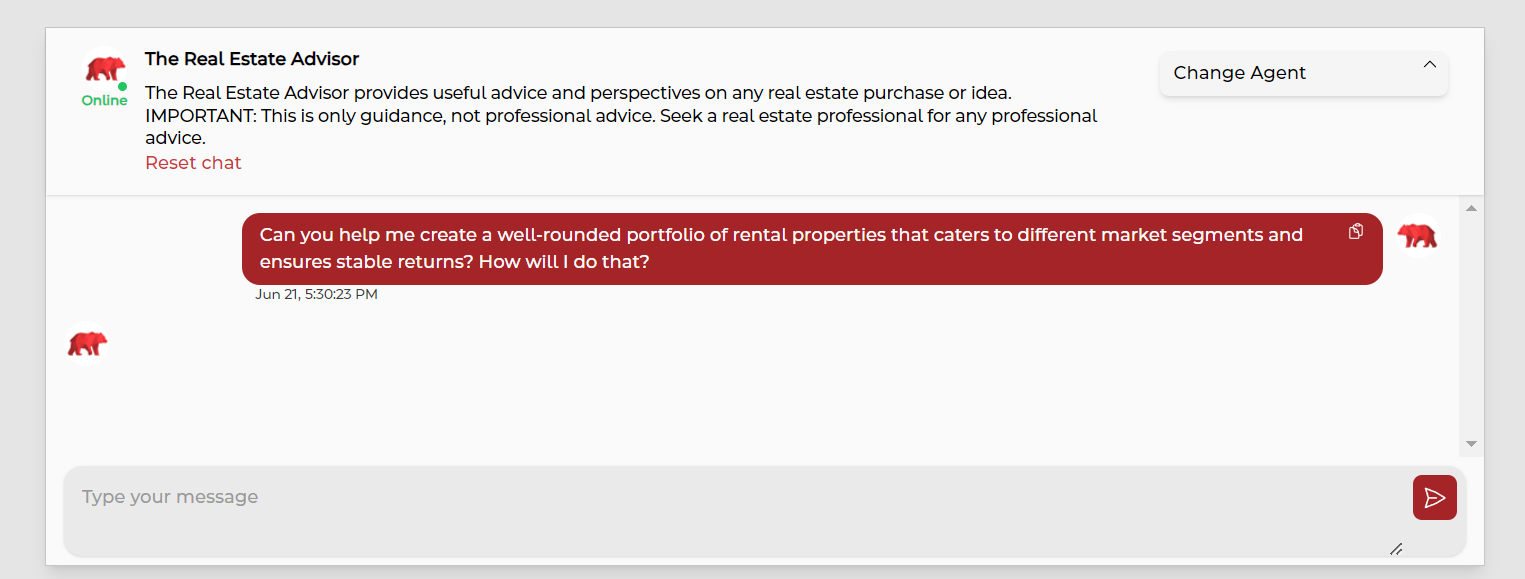
Task: Click the 'Online' status label
Action: 104,101
